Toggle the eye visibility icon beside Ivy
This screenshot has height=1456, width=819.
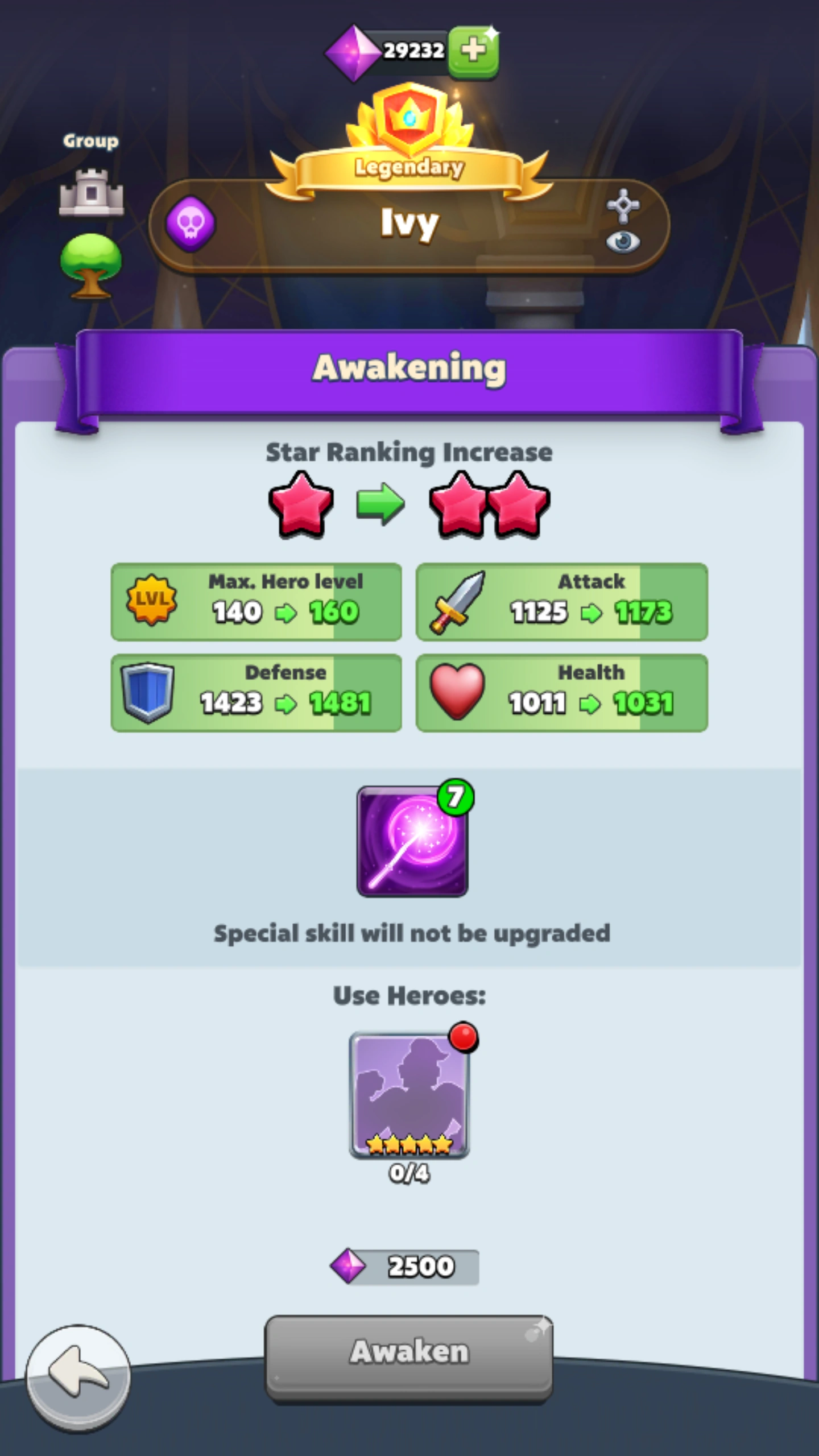[x=623, y=242]
